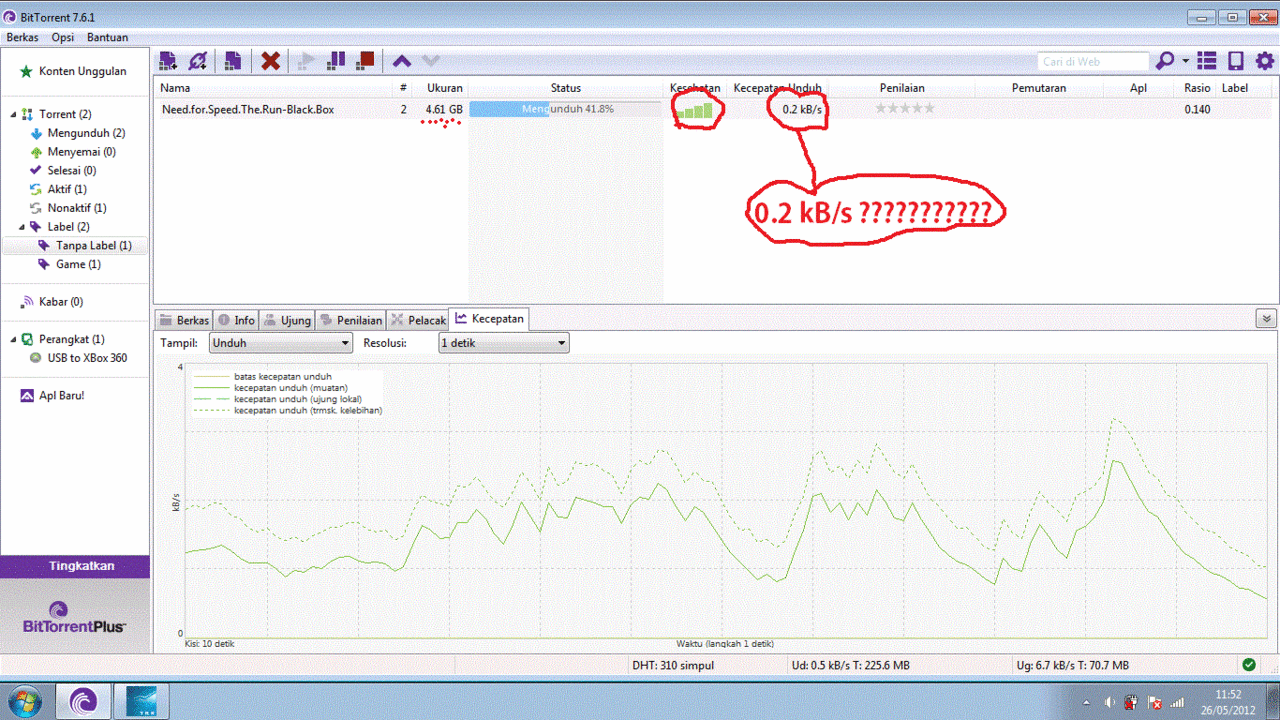The image size is (1280, 720).
Task: Switch to the Ujung tab
Action: [287, 320]
